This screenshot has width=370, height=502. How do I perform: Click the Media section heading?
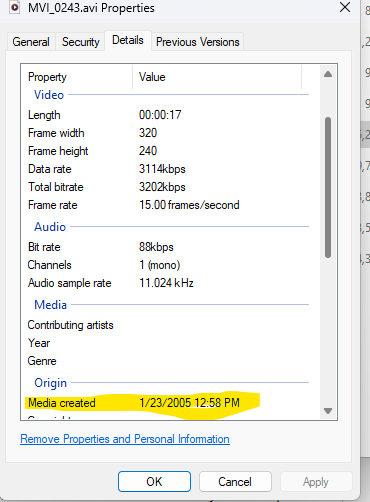(x=50, y=305)
